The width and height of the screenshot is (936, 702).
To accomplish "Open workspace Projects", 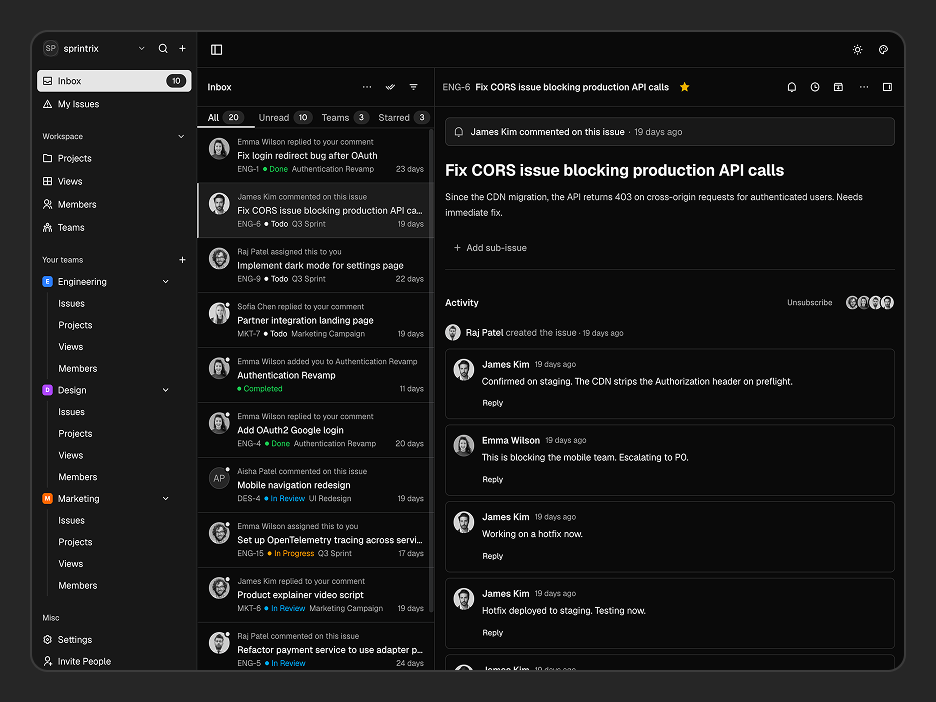I will click(114, 158).
